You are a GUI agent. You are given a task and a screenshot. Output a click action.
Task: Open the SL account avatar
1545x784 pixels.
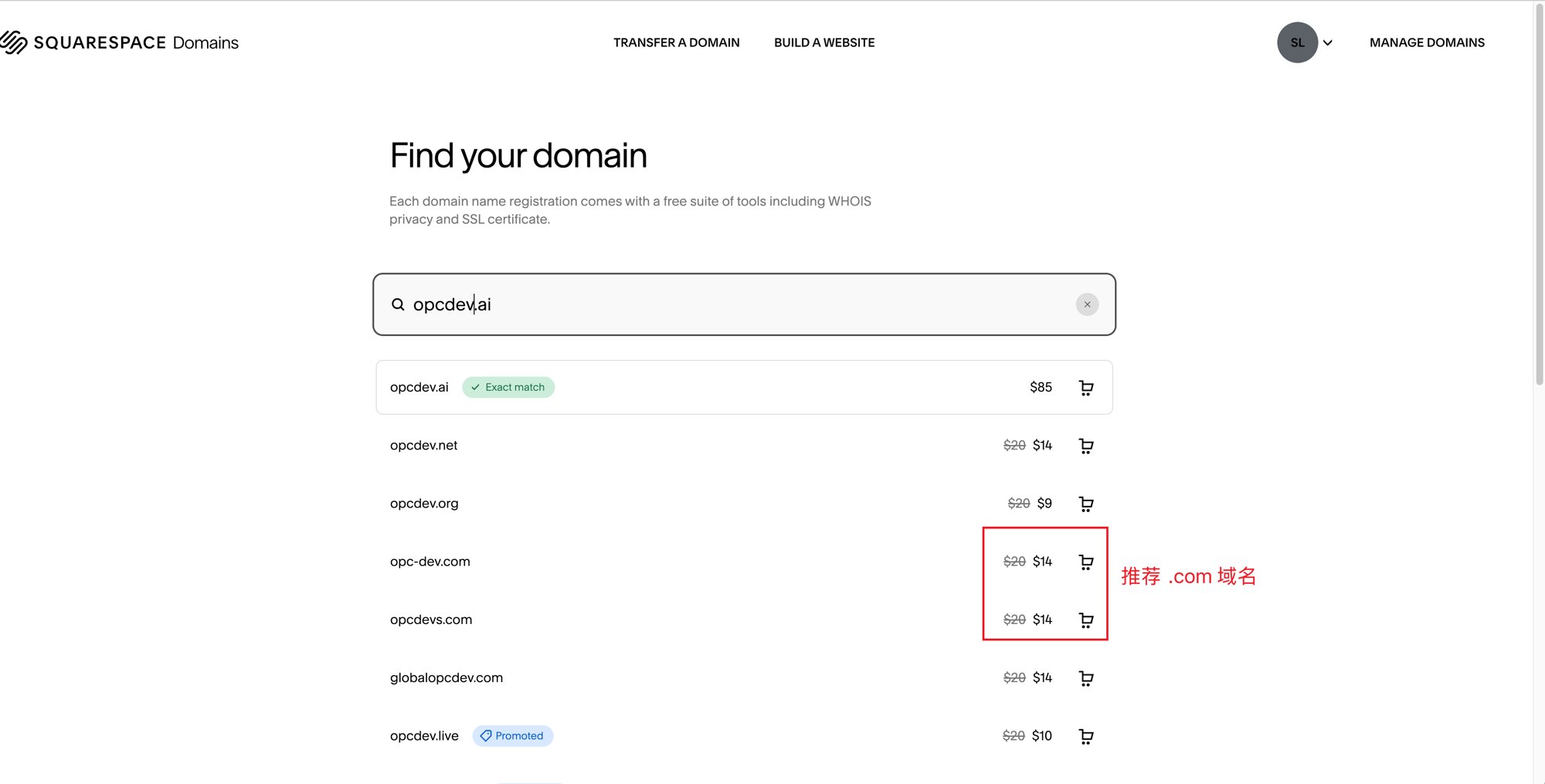pyautogui.click(x=1297, y=42)
